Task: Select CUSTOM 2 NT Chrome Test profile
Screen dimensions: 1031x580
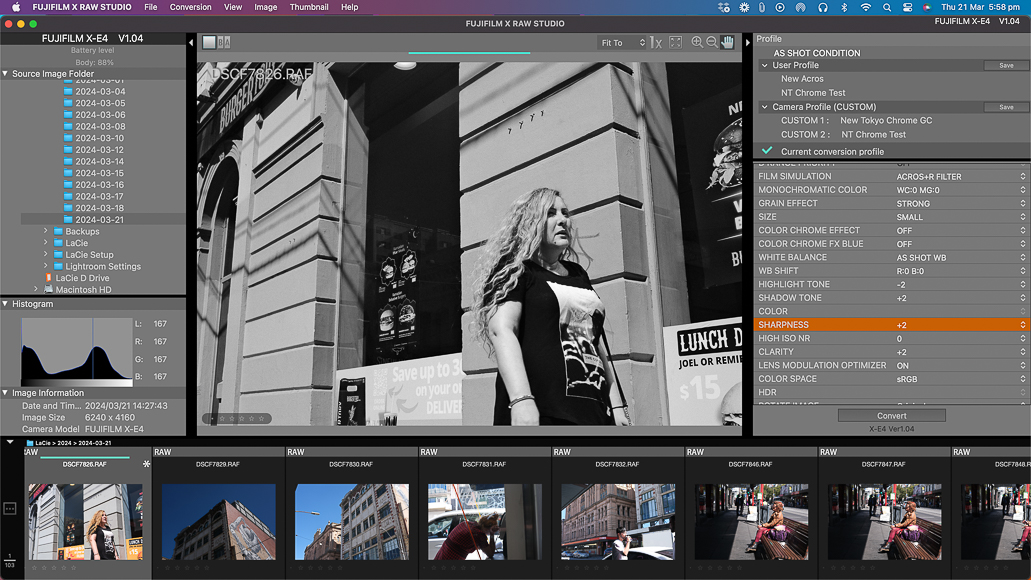Action: (x=844, y=134)
